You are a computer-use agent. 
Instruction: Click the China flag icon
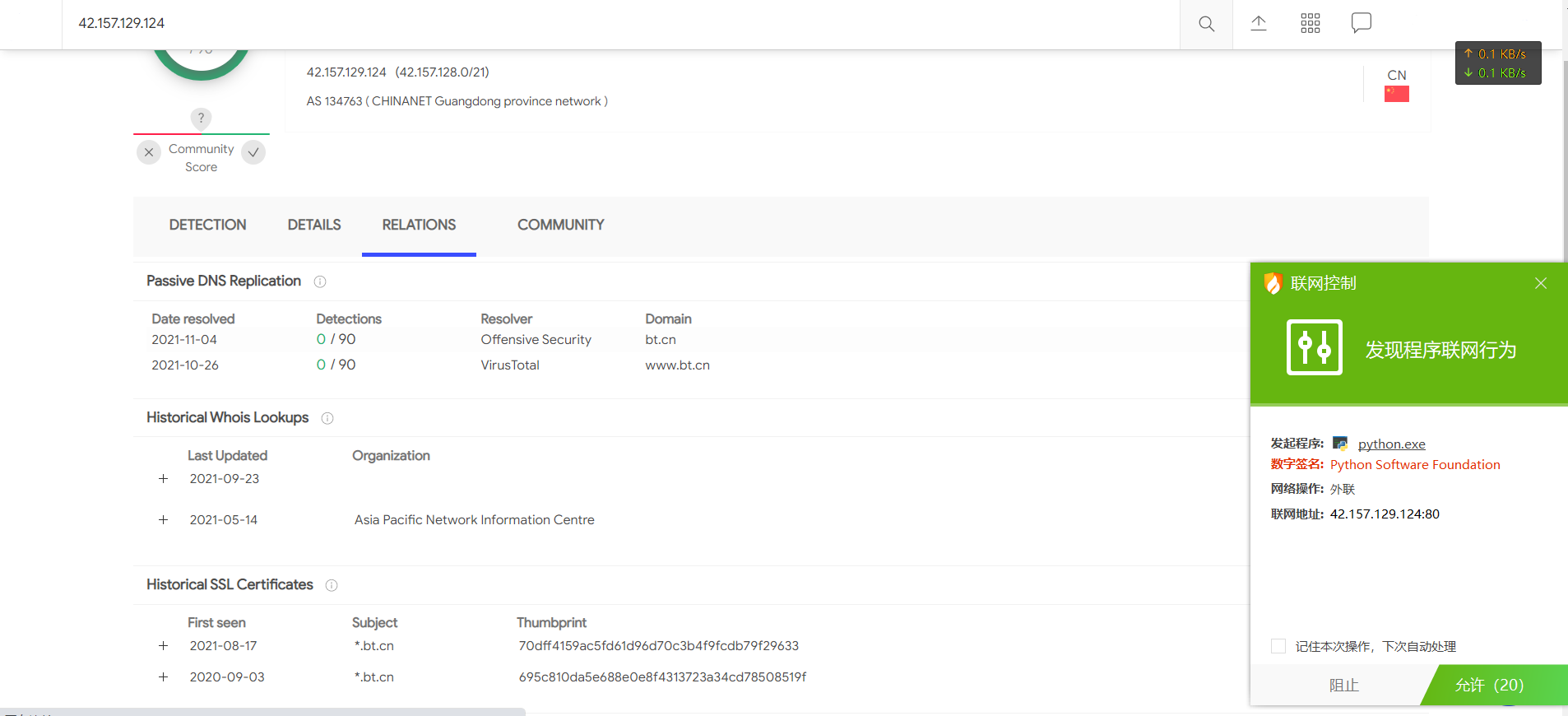coord(1397,94)
